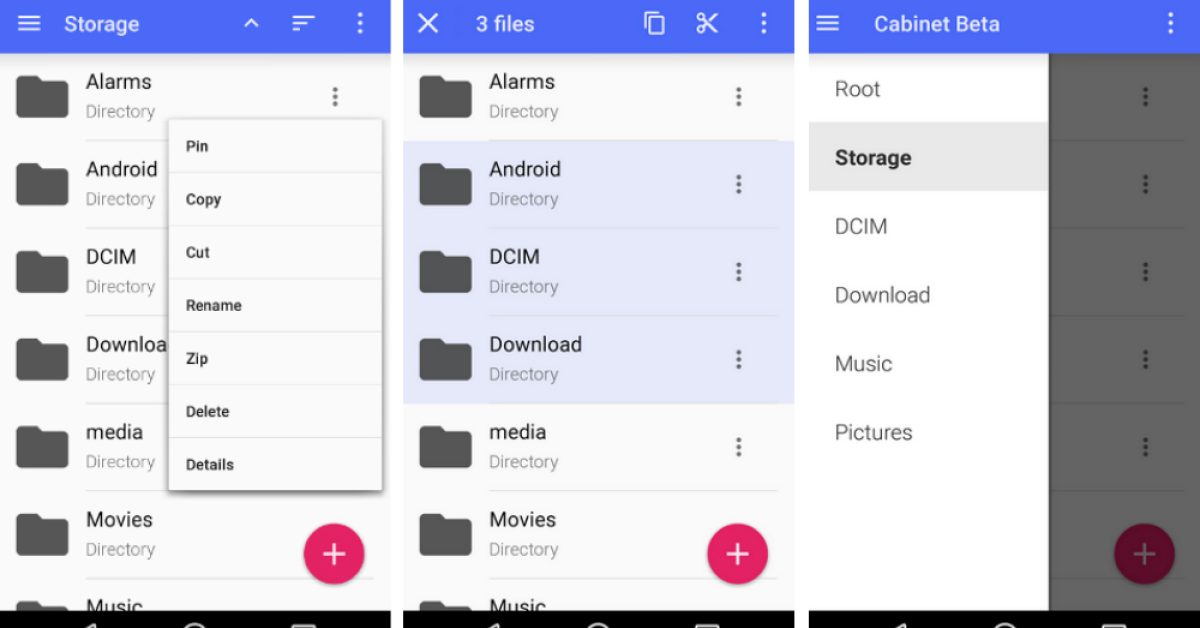1200x628 pixels.
Task: Open Pictures in the navigation drawer
Action: pyautogui.click(x=874, y=433)
